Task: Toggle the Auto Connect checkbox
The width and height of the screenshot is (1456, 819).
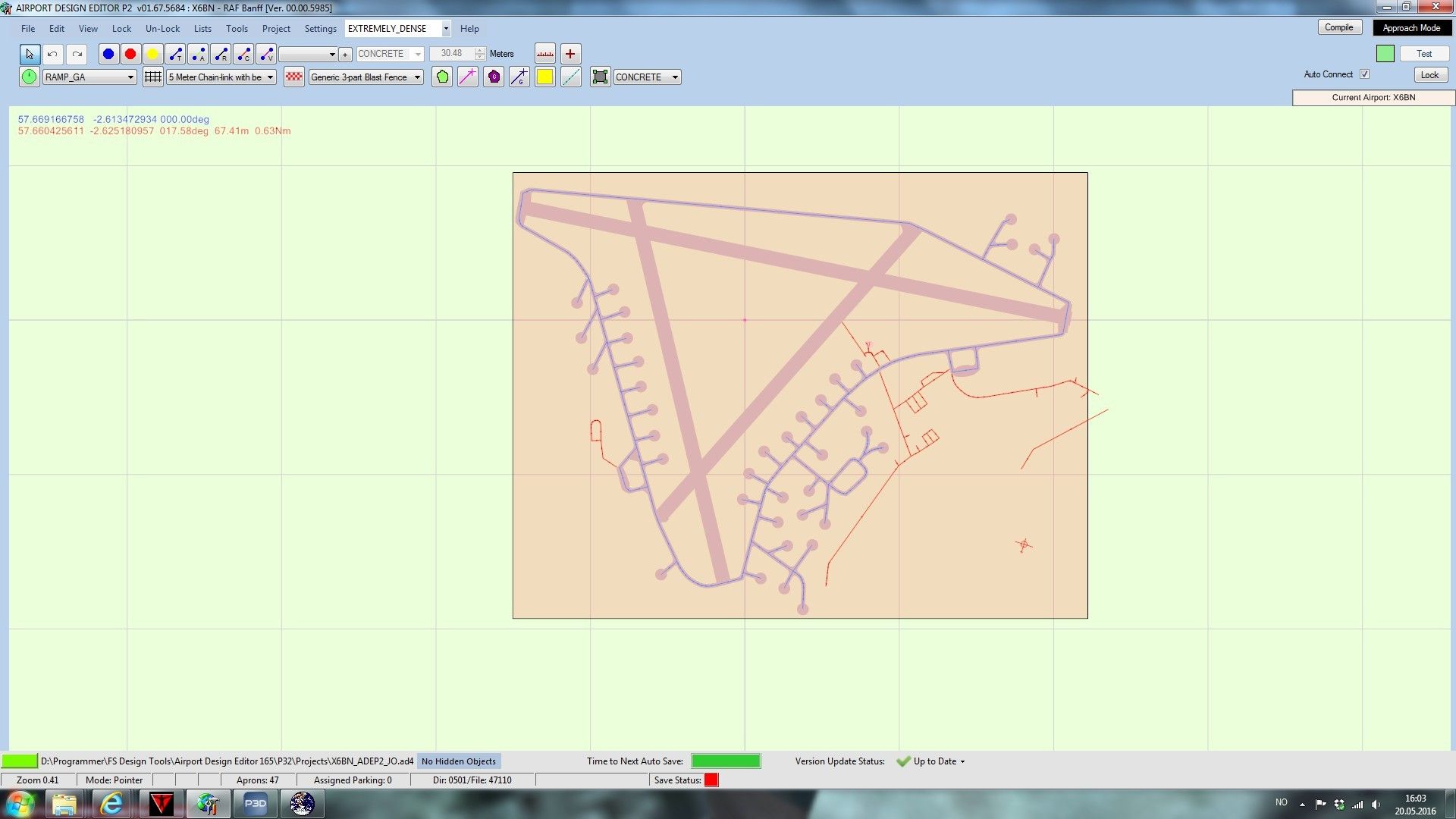Action: click(x=1364, y=74)
